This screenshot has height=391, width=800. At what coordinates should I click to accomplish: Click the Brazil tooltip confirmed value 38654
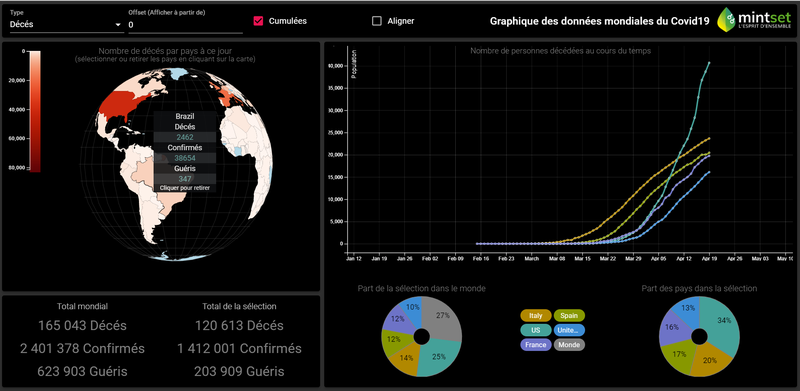point(185,158)
